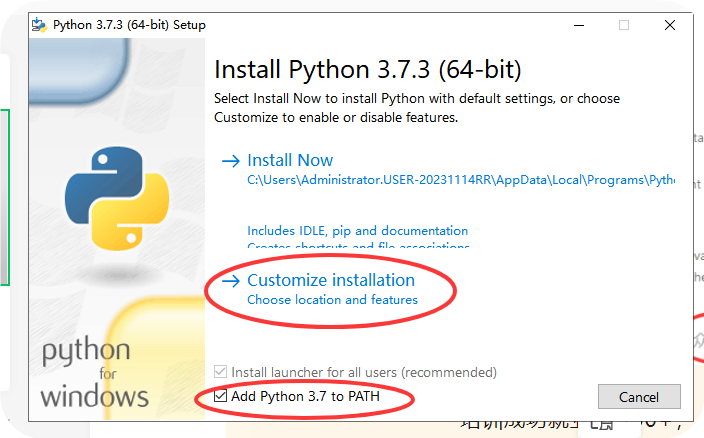This screenshot has height=438, width=704.
Task: Minimize the Python Setup window
Action: (x=574, y=25)
